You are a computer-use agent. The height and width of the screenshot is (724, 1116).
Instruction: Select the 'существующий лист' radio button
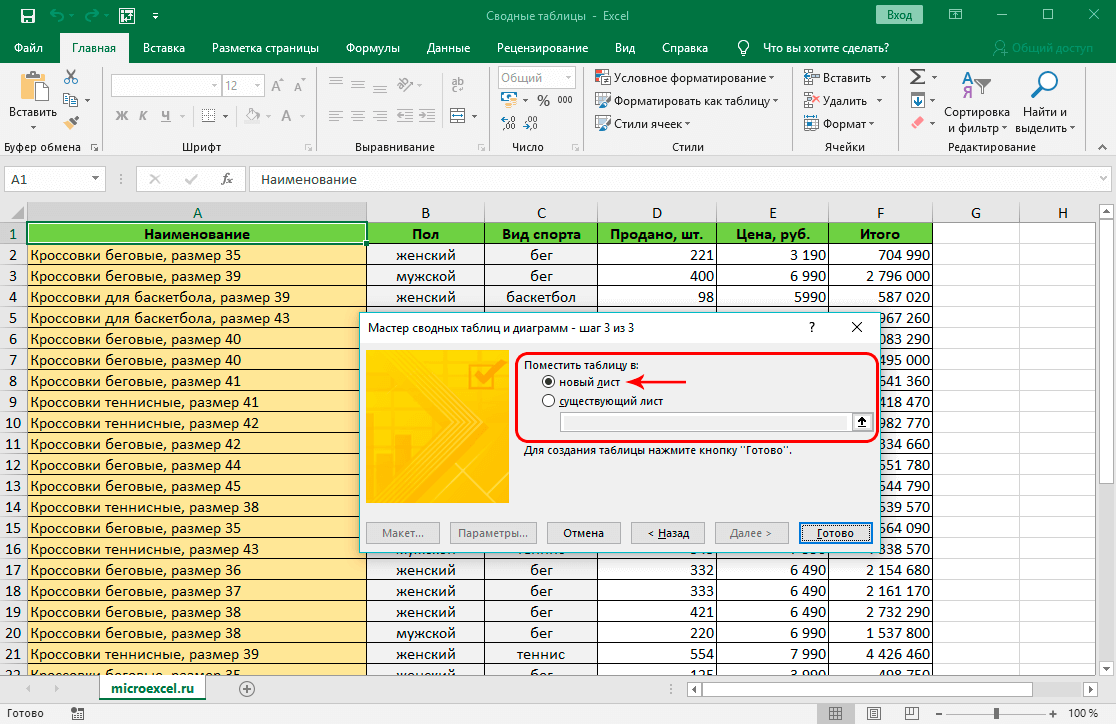pos(547,401)
